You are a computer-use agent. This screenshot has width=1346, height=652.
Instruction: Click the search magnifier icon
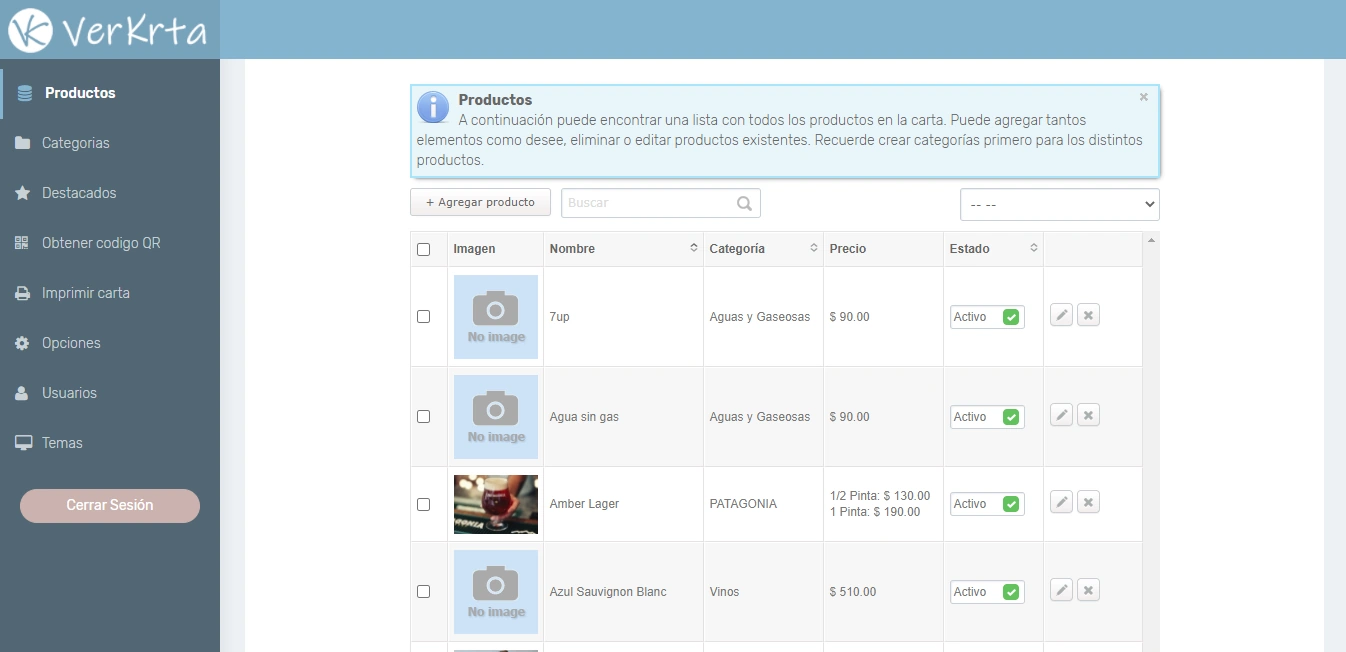(744, 203)
